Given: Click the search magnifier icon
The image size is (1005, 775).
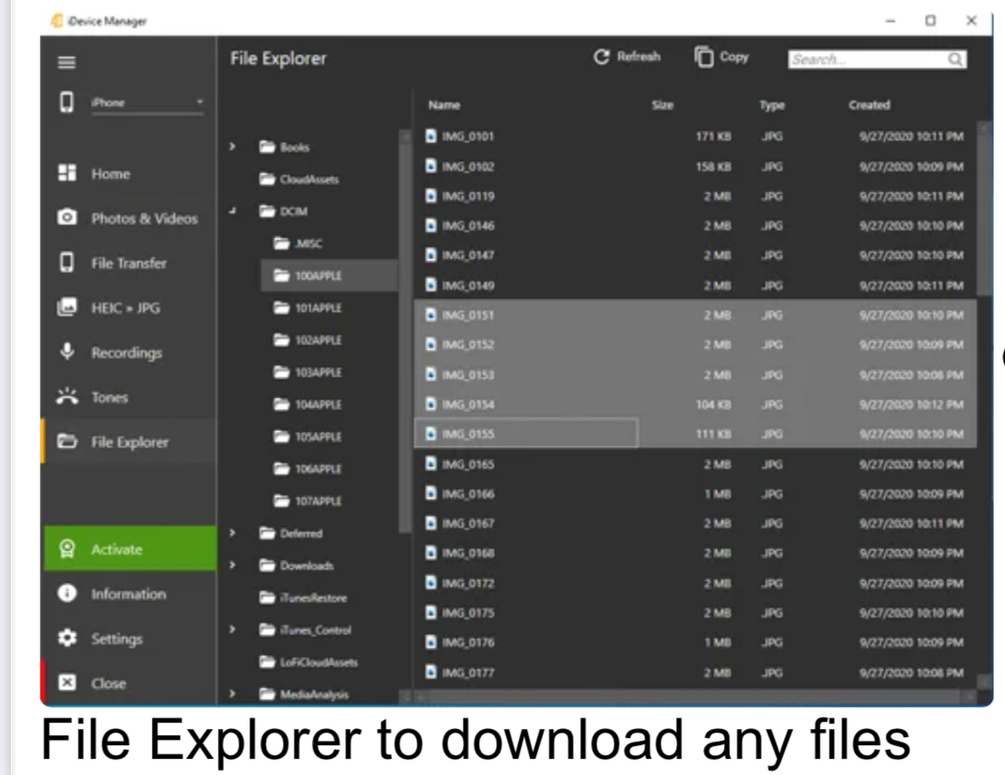Looking at the screenshot, I should (x=956, y=60).
